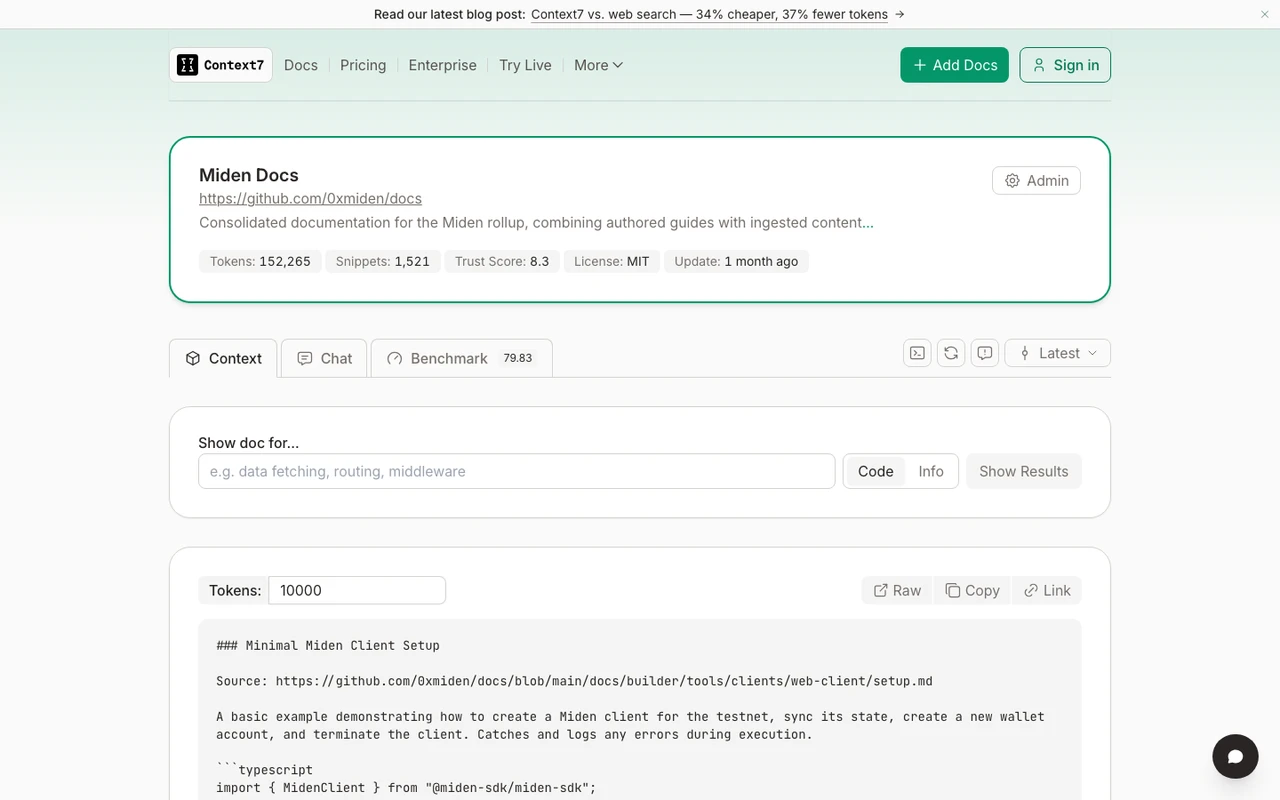Switch to the Context tab
Screen dimensions: 1280x800
point(224,358)
